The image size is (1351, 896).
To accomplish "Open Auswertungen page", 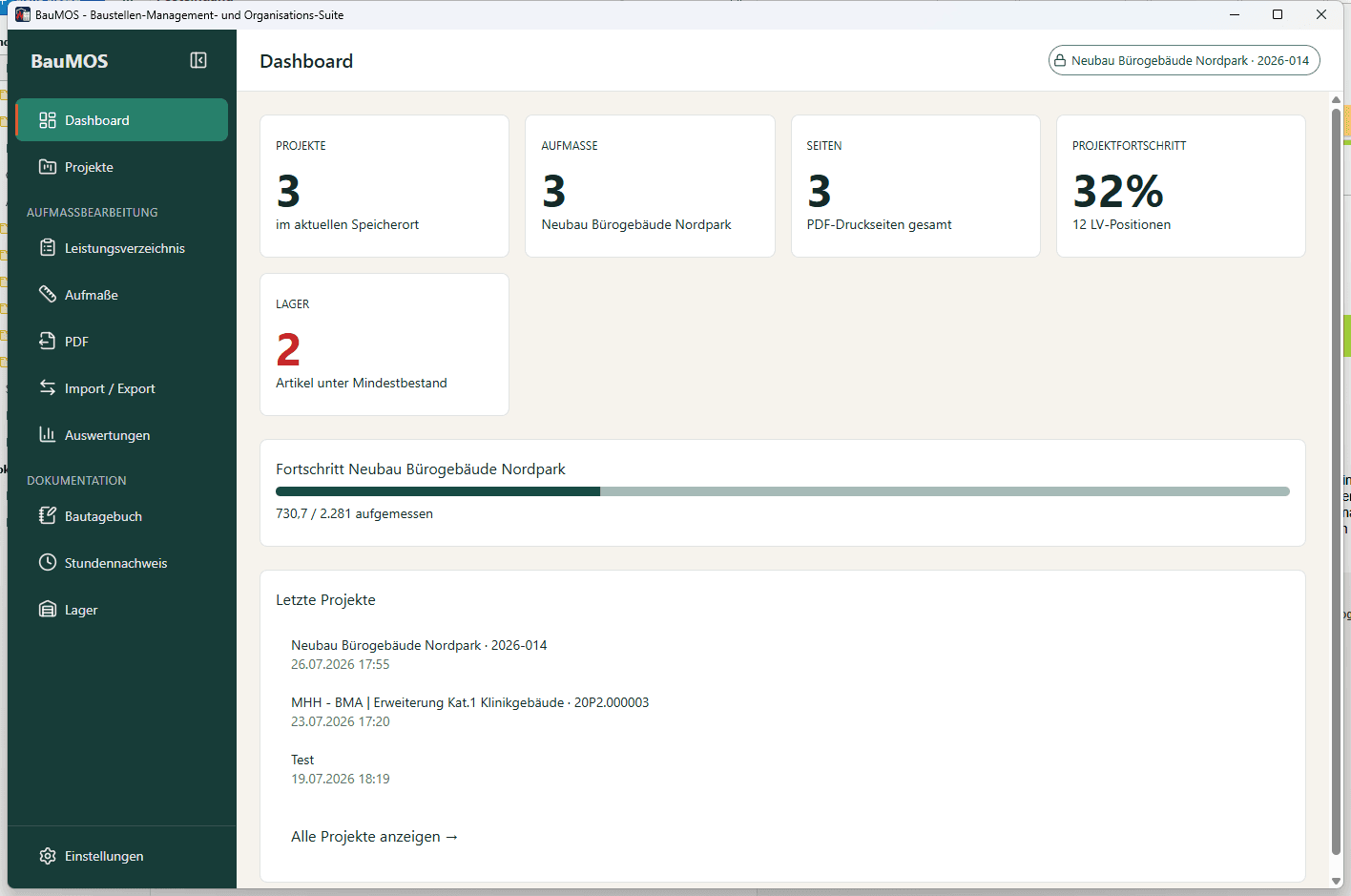I will pyautogui.click(x=121, y=435).
